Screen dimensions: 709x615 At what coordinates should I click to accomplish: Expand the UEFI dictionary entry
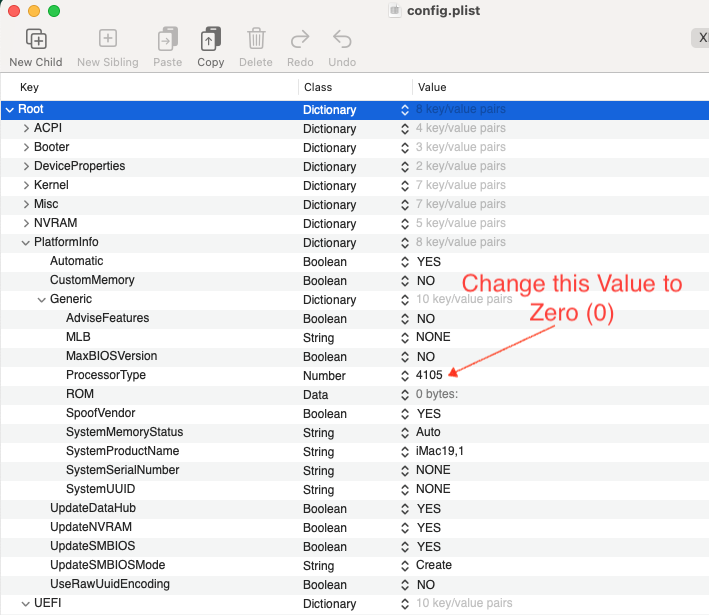click(x=26, y=603)
